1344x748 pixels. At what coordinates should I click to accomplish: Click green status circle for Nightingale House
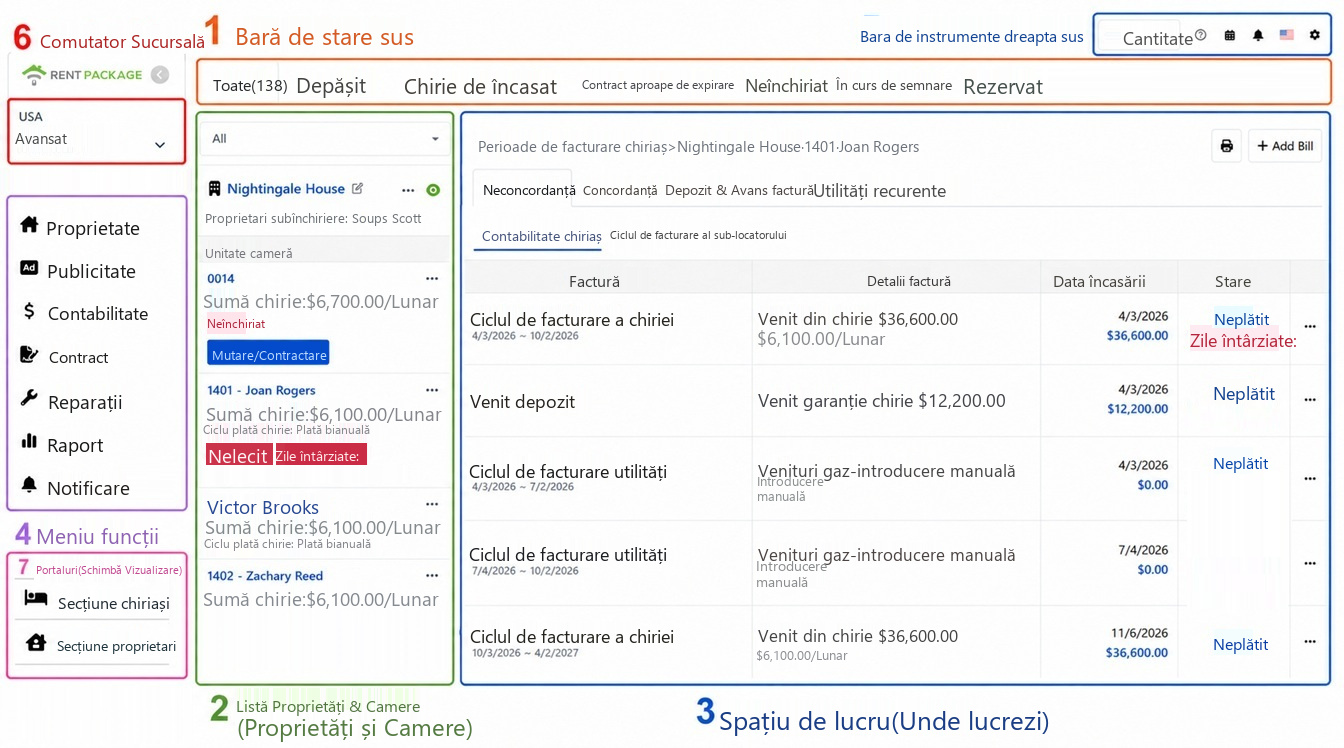[x=433, y=189]
